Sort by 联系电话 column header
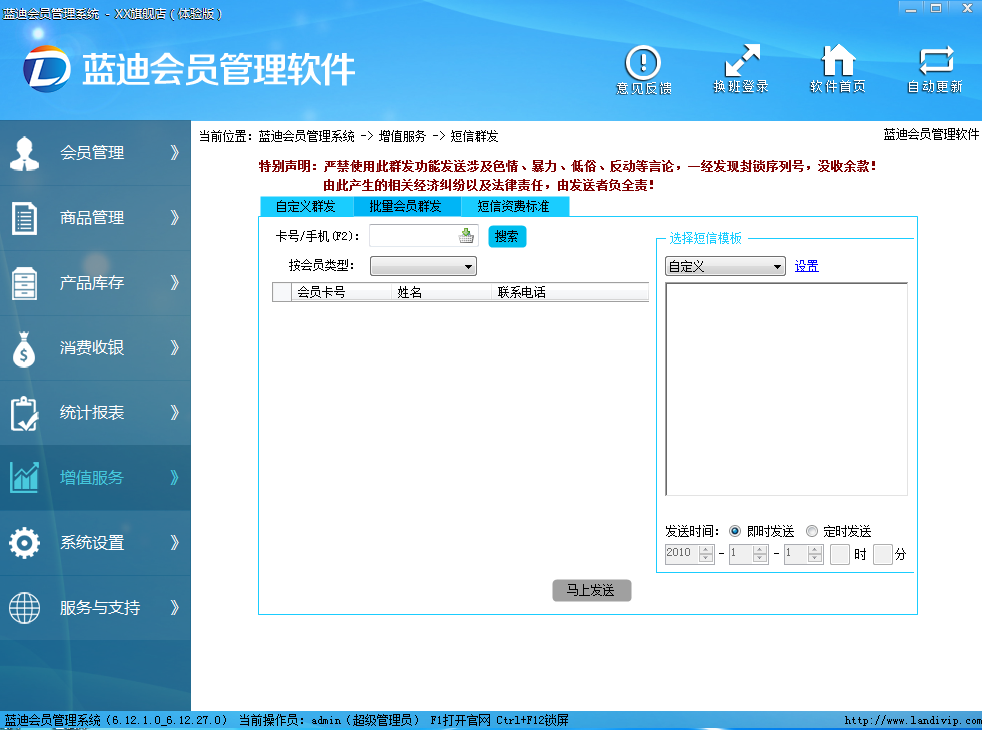Viewport: 982px width, 730px height. (x=570, y=292)
